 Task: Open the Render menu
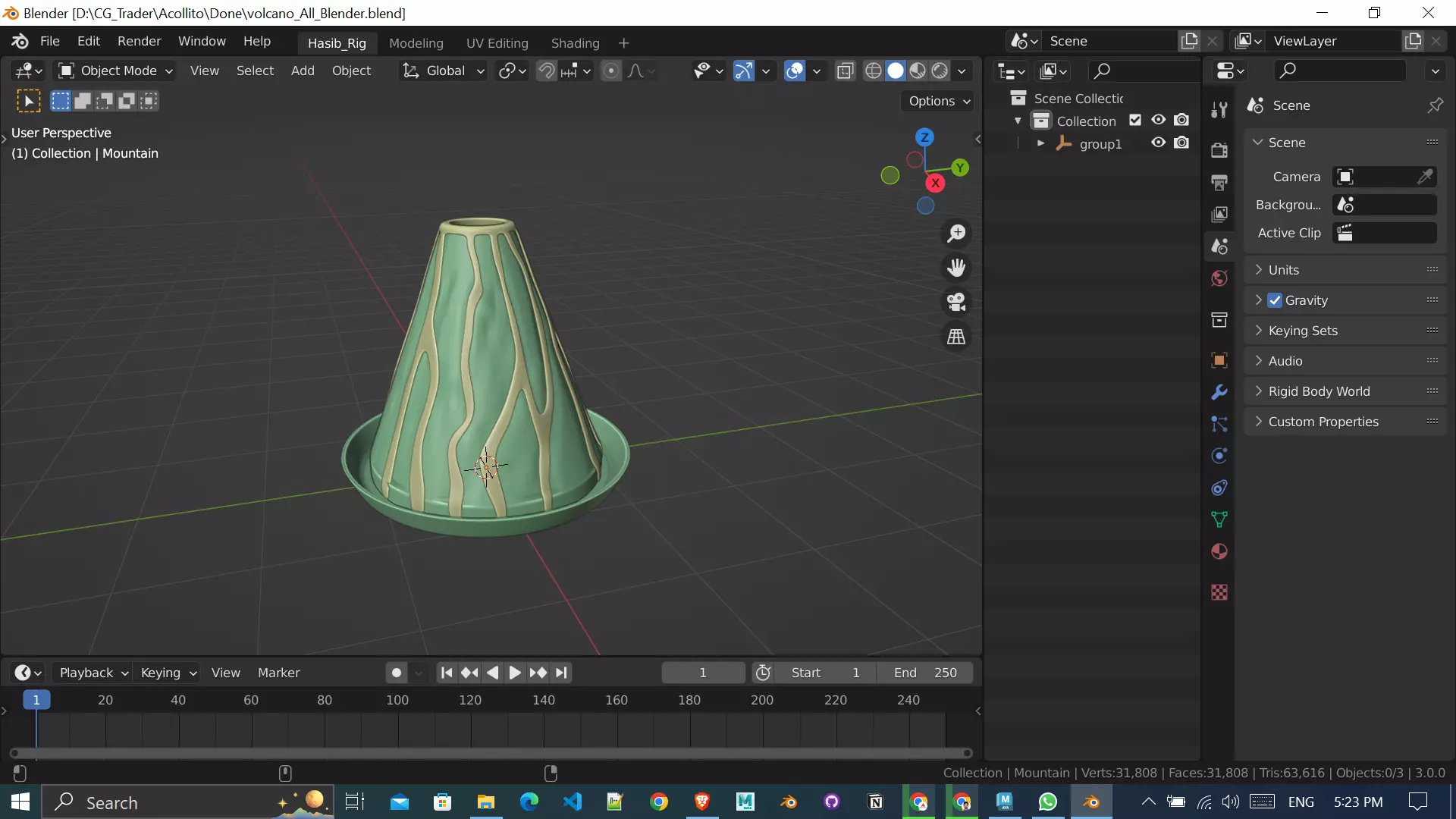[x=139, y=41]
